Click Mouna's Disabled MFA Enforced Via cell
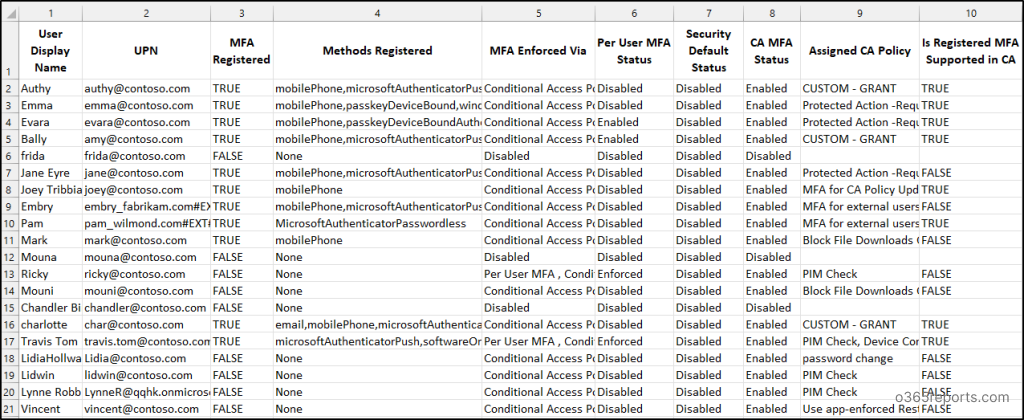Image resolution: width=1024 pixels, height=420 pixels. [538, 257]
